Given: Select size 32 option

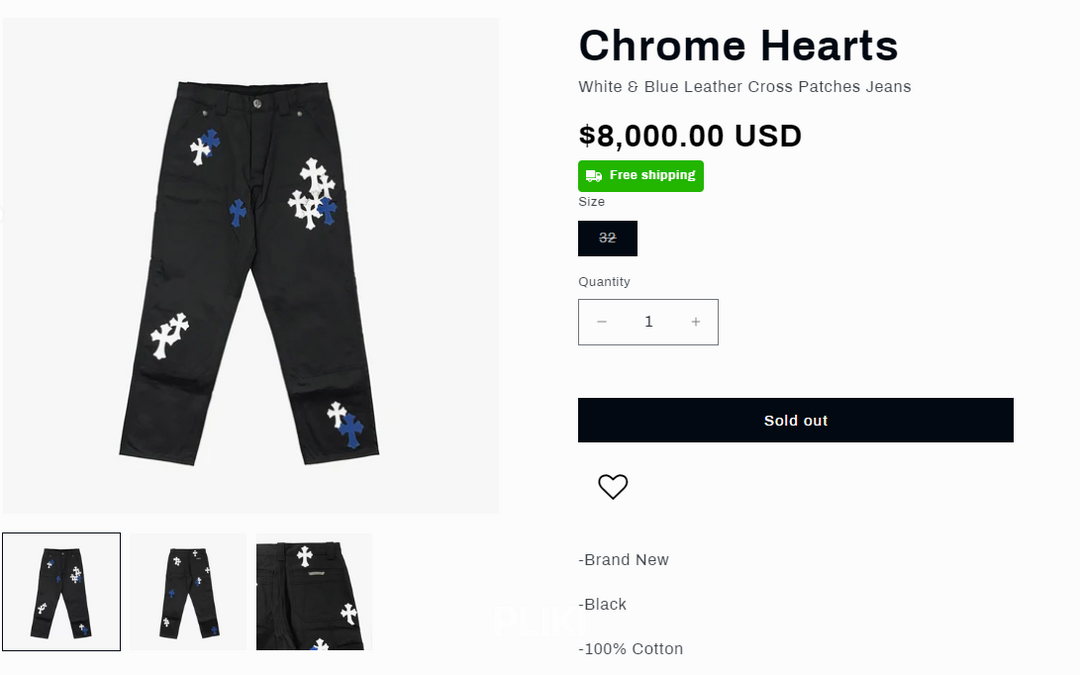Looking at the screenshot, I should pos(607,238).
